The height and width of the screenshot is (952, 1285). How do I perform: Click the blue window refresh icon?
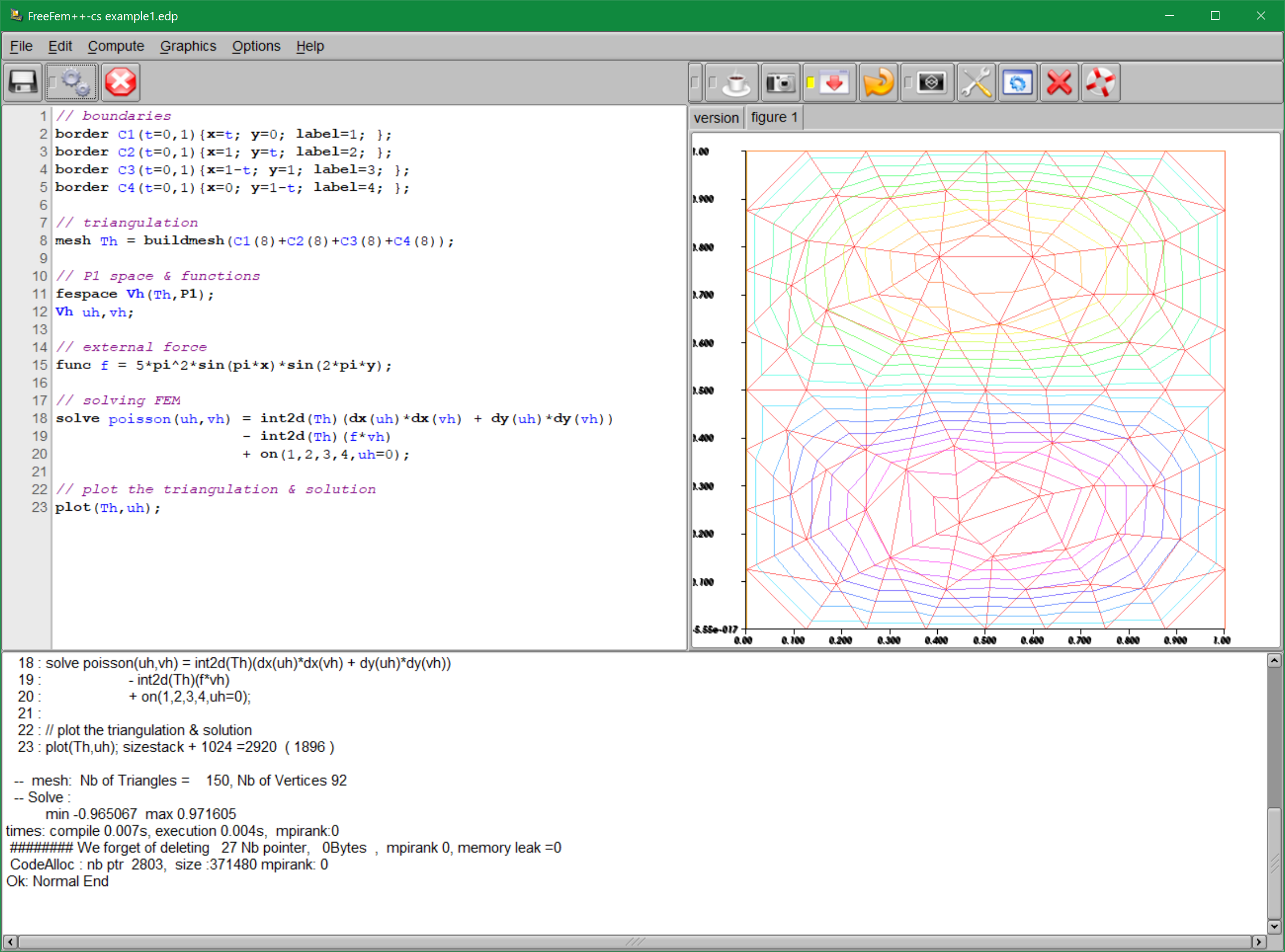pyautogui.click(x=1017, y=83)
